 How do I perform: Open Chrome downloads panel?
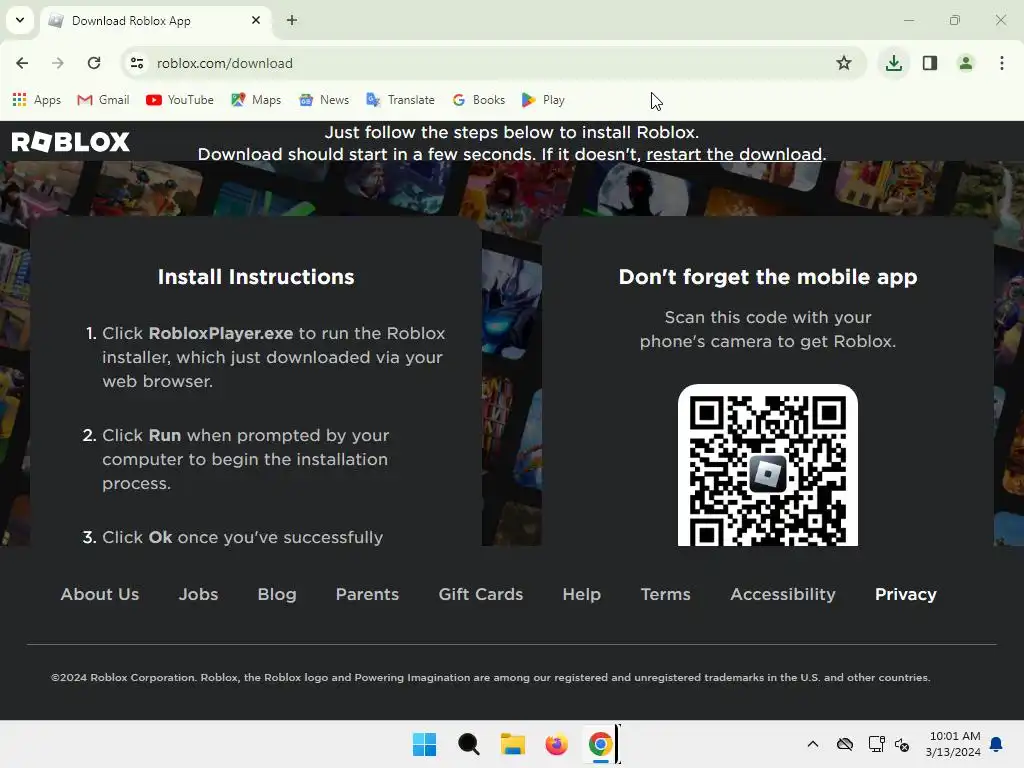click(893, 63)
